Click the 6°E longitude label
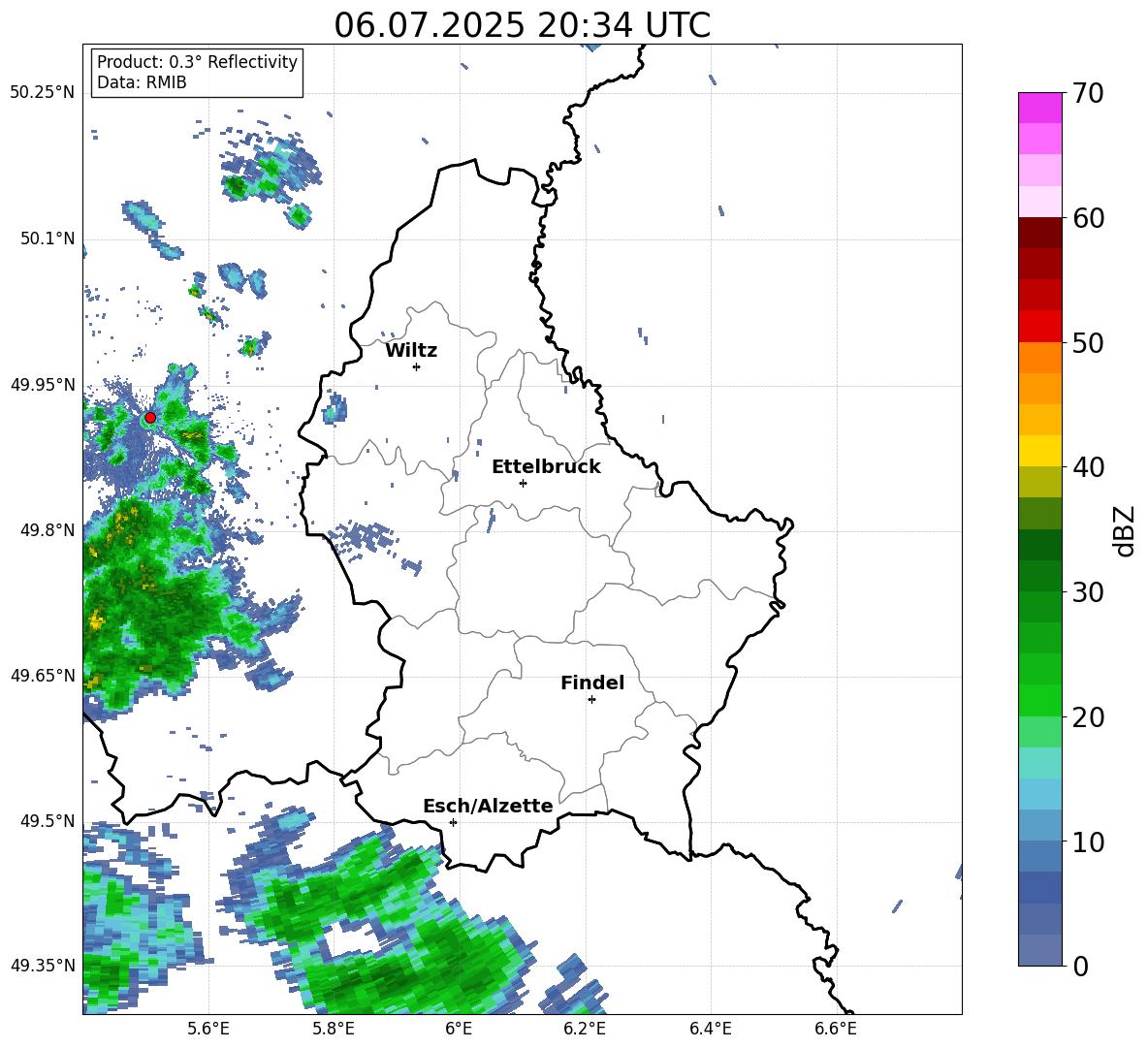Image resolution: width=1148 pixels, height=1048 pixels. click(x=459, y=1030)
